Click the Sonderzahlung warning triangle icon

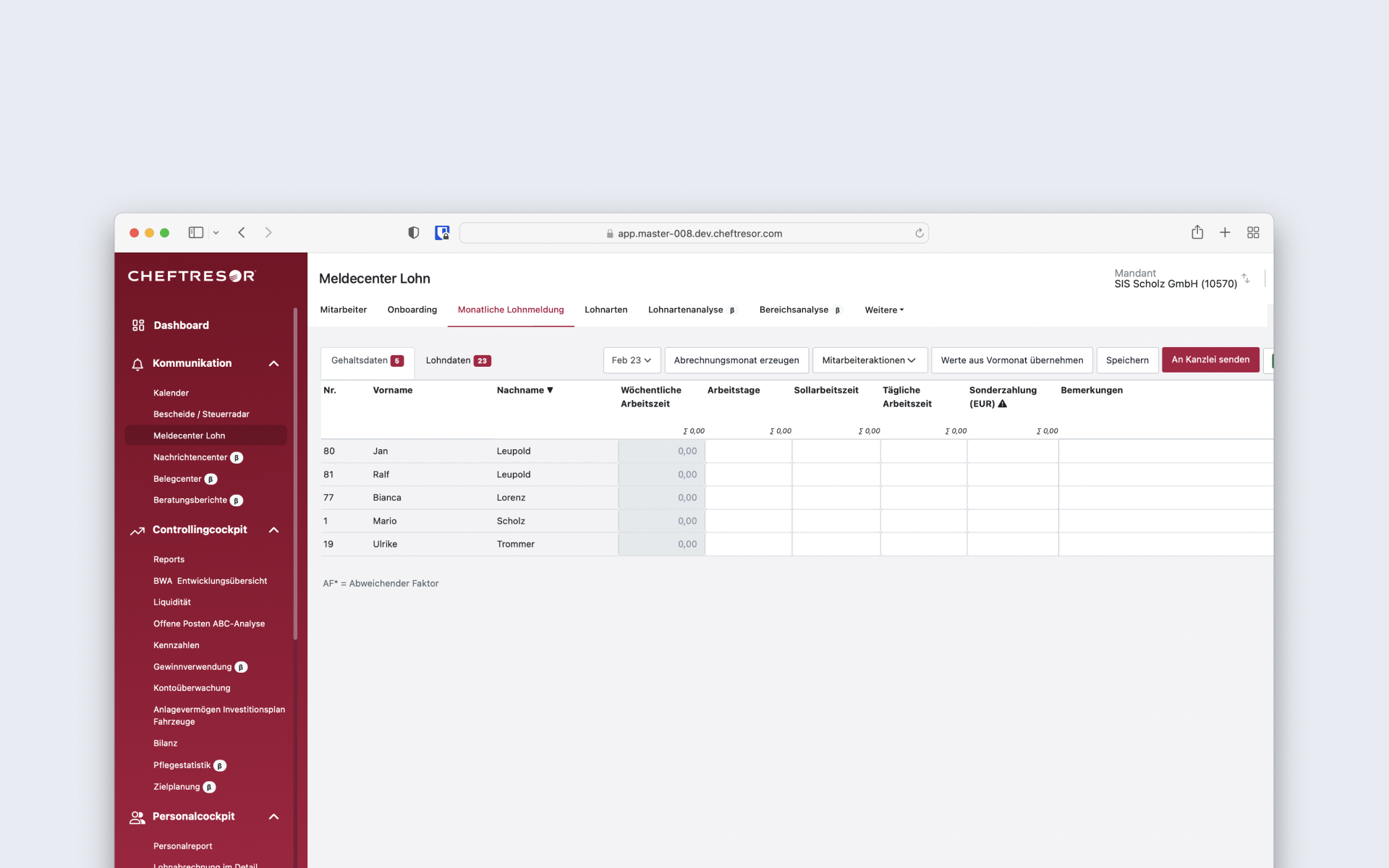point(1003,404)
